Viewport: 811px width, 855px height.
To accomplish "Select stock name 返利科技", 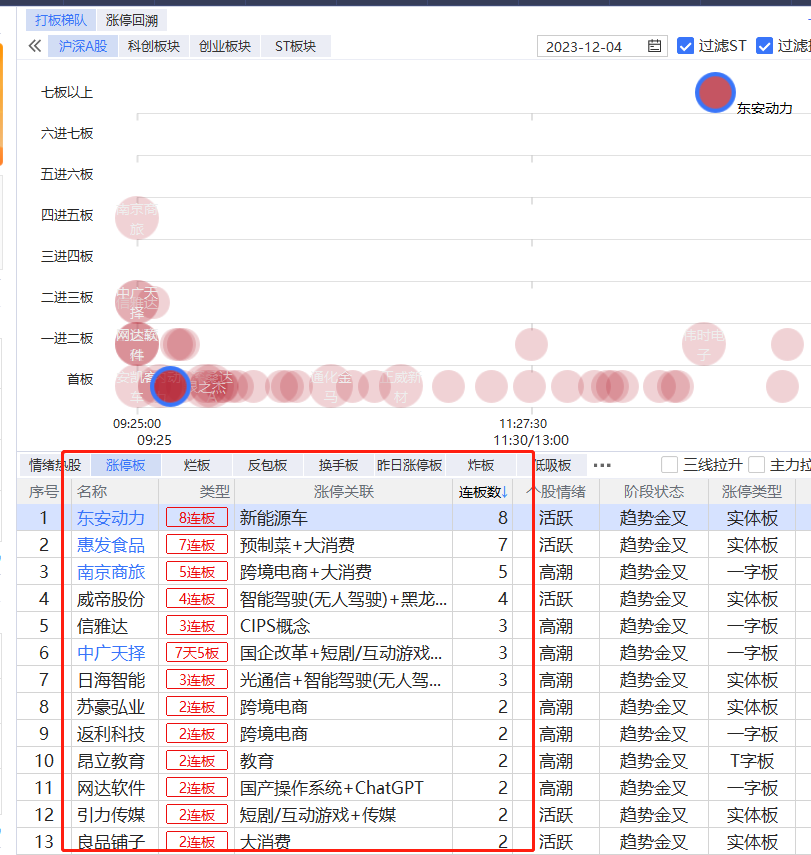I will (111, 734).
